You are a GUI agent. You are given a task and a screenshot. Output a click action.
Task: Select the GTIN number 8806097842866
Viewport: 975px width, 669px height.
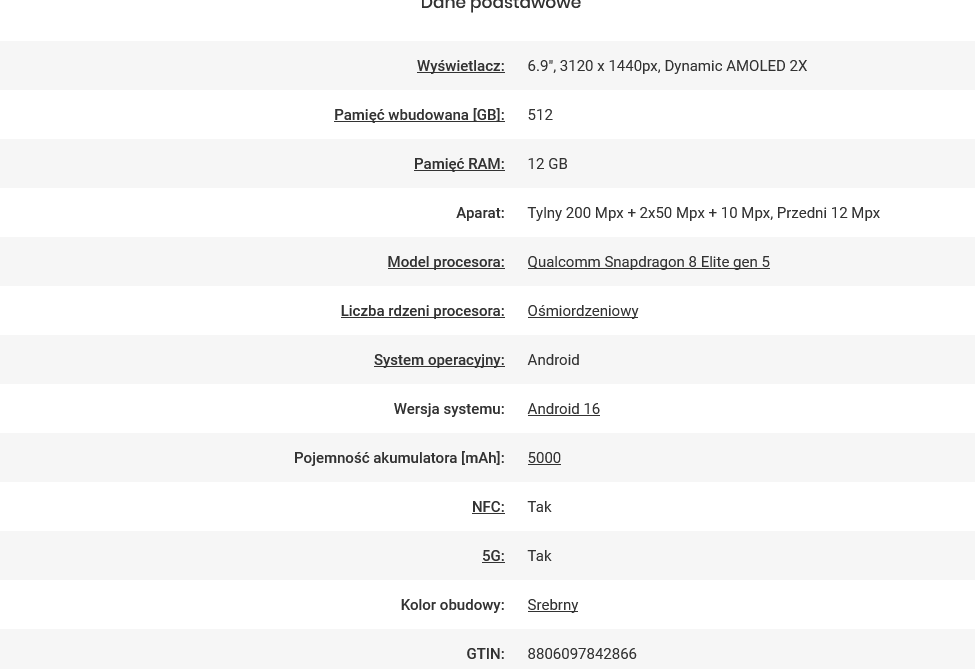(x=582, y=654)
